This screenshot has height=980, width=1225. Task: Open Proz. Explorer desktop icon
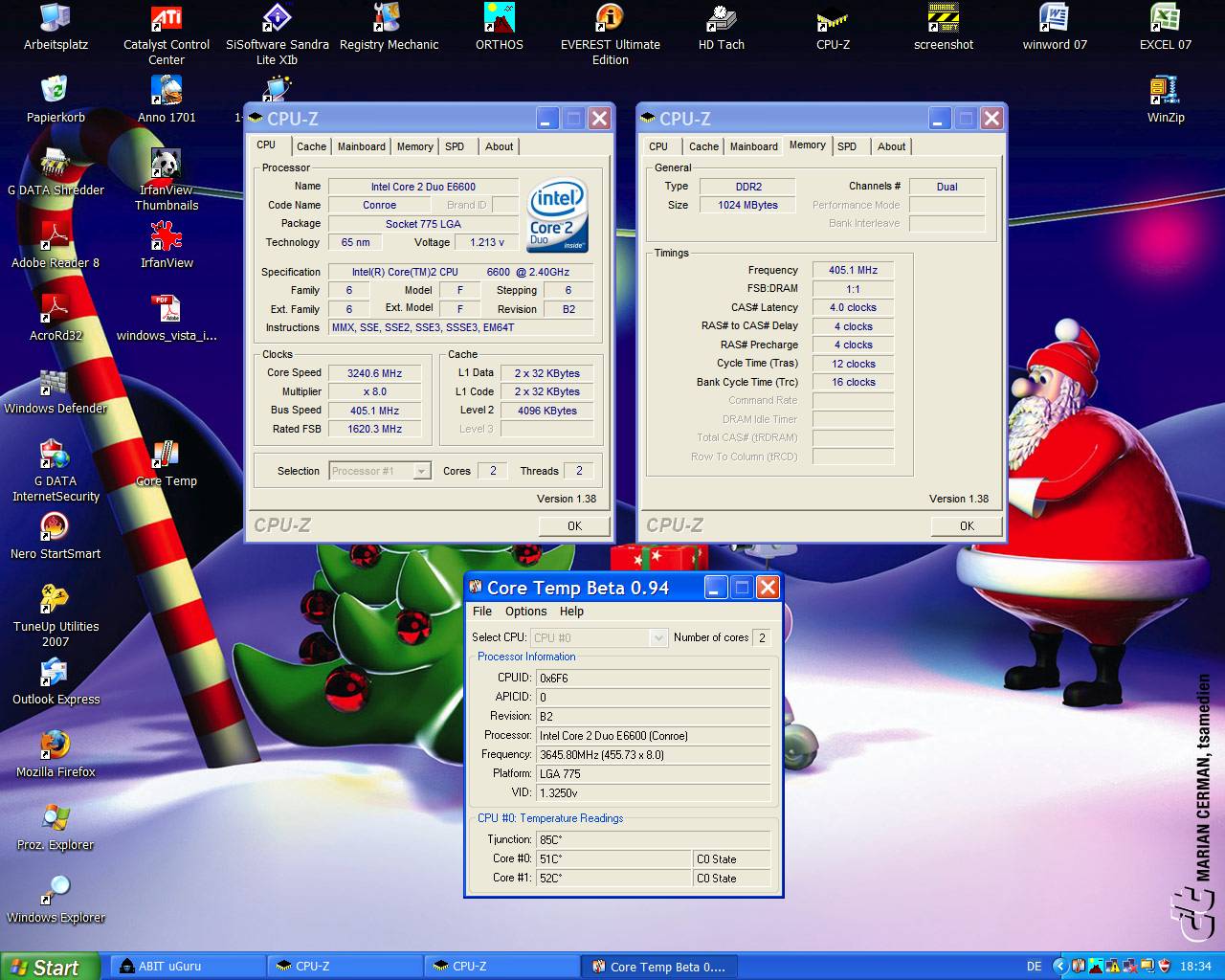56,828
